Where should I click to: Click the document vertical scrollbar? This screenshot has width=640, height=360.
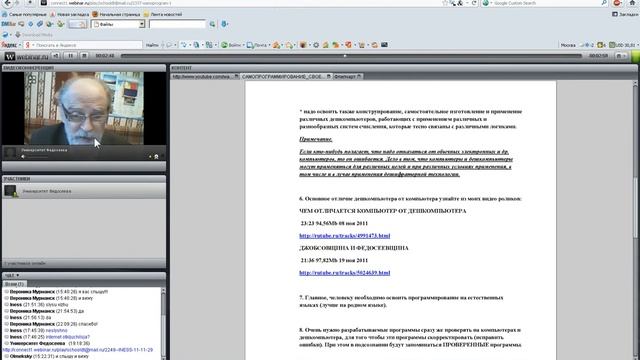[x=635, y=220]
